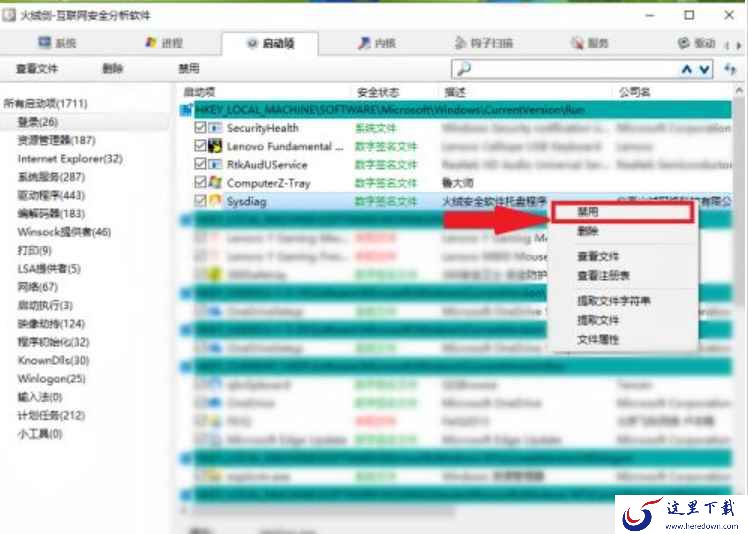
Task: Select the RtkAudUService row name
Action: pyautogui.click(x=267, y=165)
